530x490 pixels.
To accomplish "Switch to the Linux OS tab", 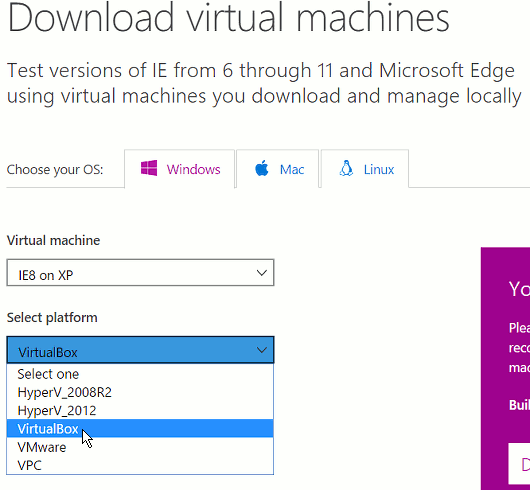I will click(x=365, y=169).
